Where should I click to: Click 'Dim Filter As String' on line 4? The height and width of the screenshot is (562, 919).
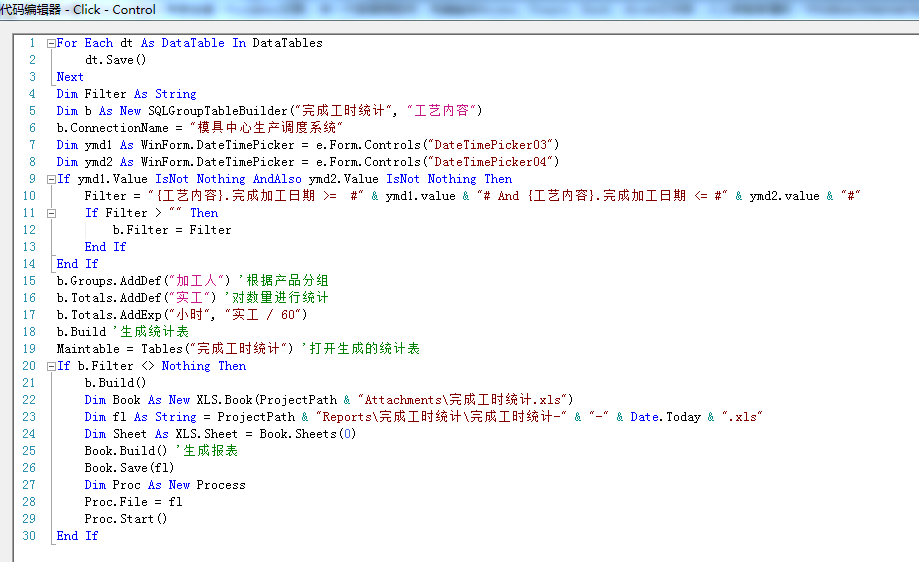tap(126, 94)
